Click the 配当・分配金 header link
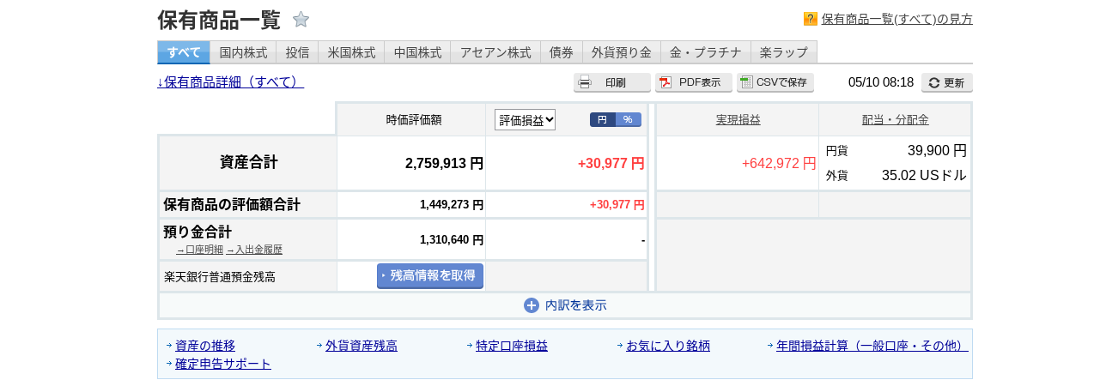 click(895, 120)
